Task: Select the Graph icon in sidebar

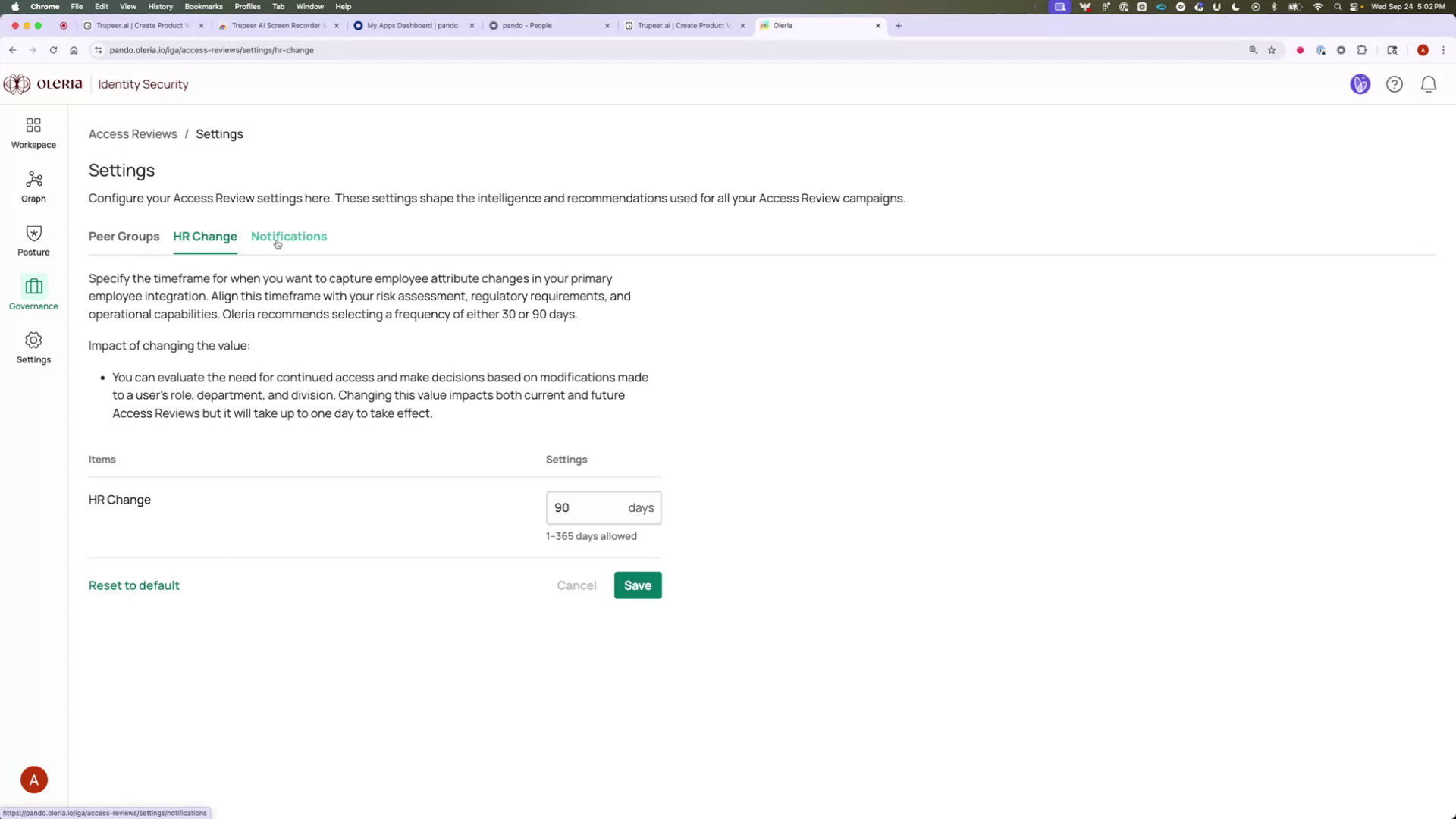Action: (33, 186)
